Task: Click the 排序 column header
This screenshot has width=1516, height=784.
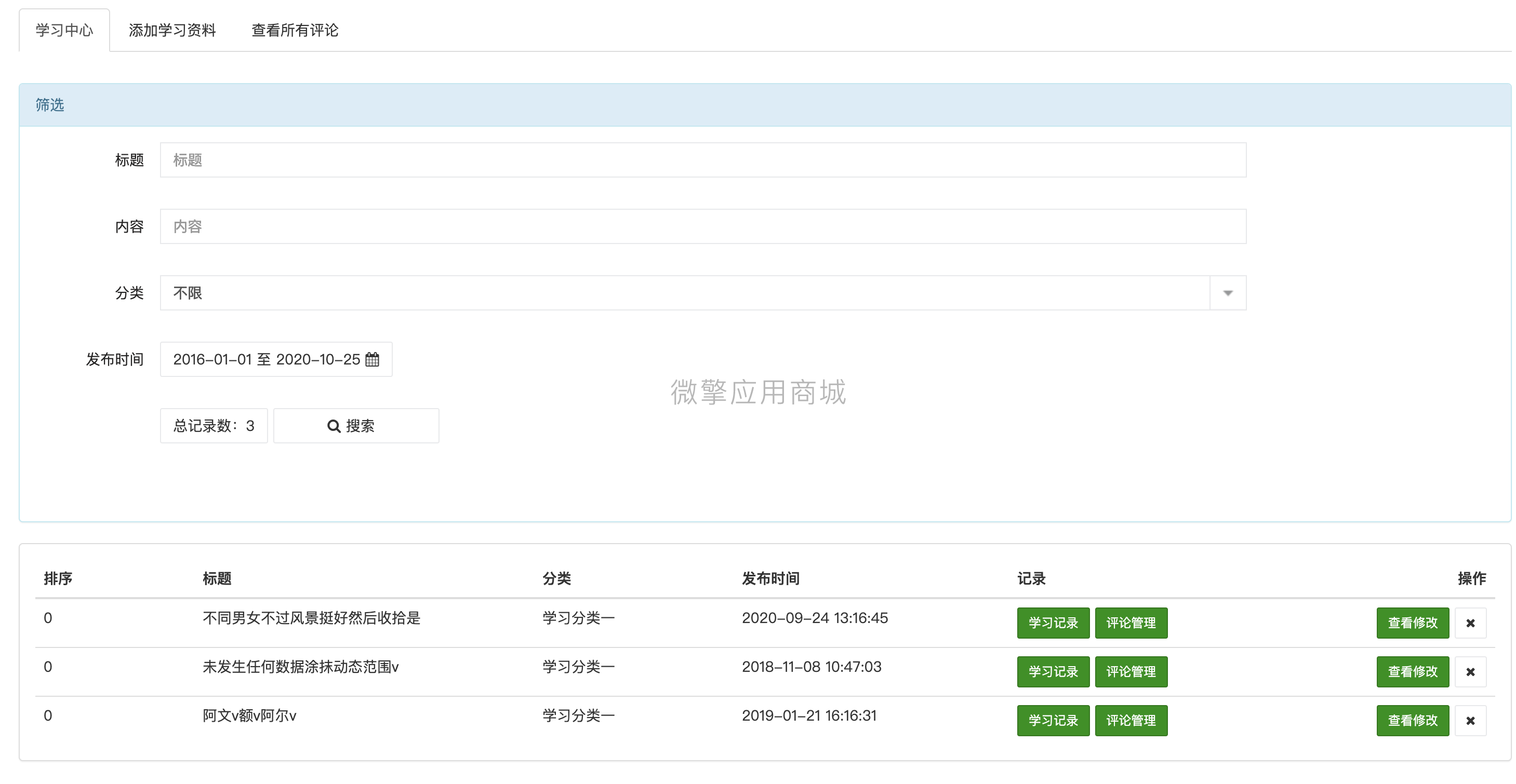Action: 58,579
